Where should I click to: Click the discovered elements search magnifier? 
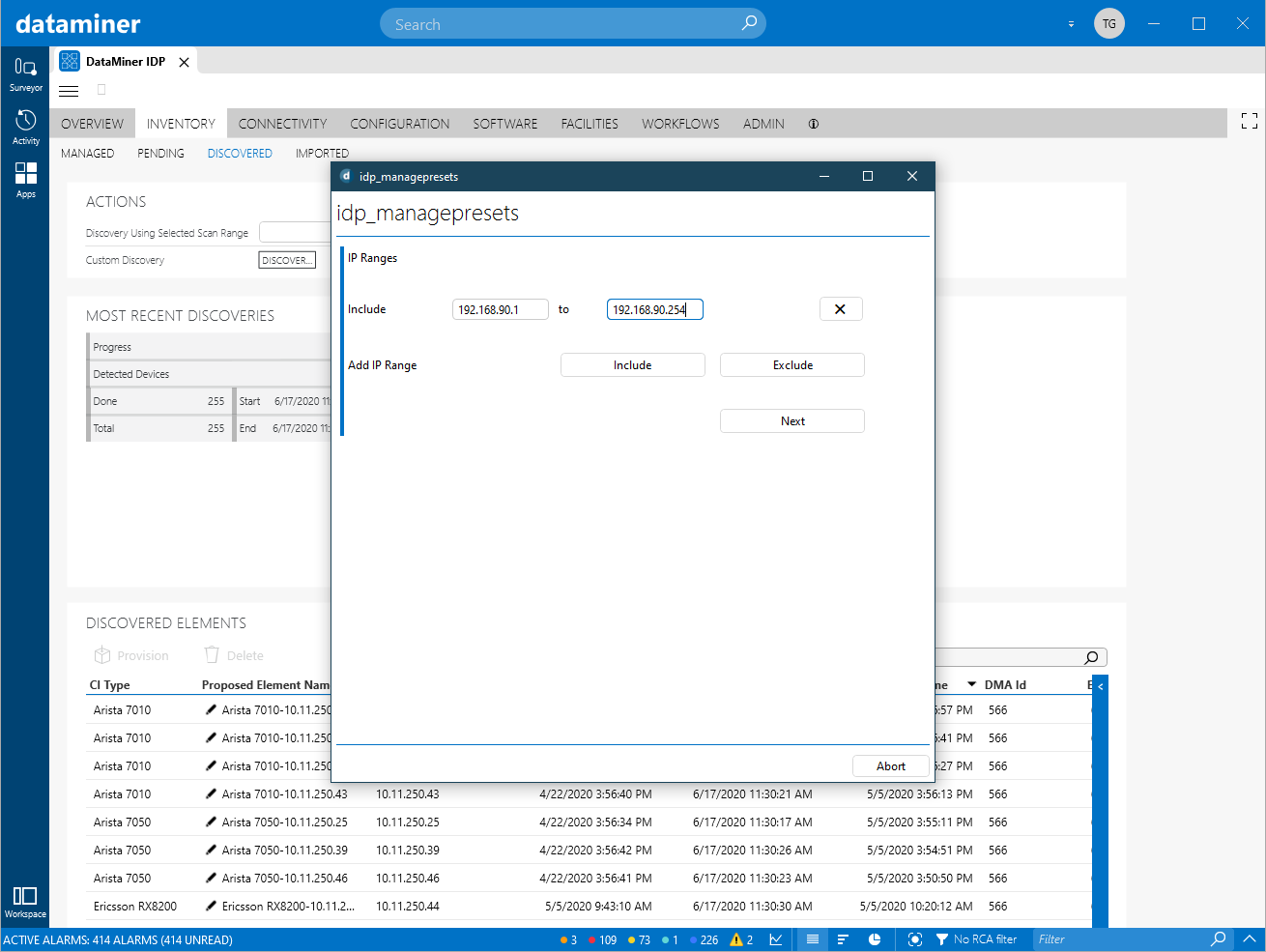tap(1091, 657)
